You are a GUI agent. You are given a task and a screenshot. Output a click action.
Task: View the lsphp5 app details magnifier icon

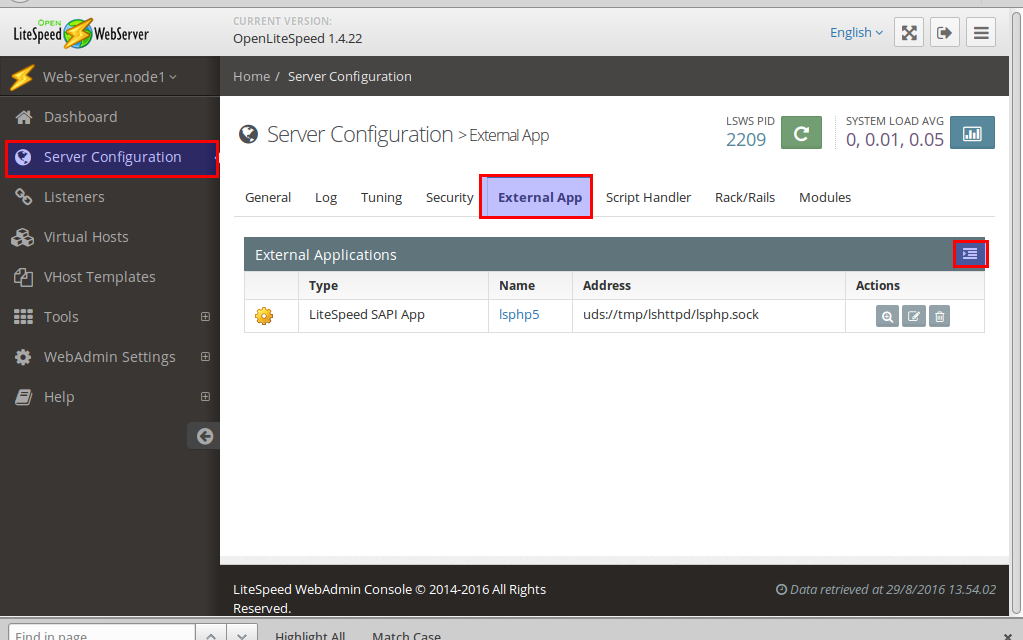tap(887, 316)
